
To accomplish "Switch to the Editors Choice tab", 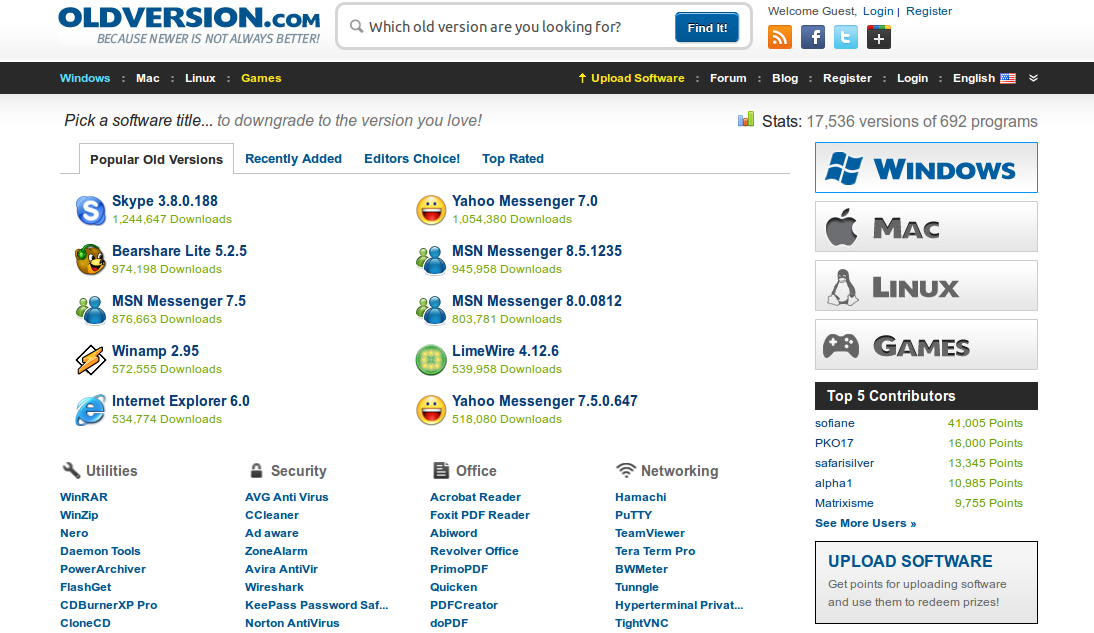I will click(412, 158).
